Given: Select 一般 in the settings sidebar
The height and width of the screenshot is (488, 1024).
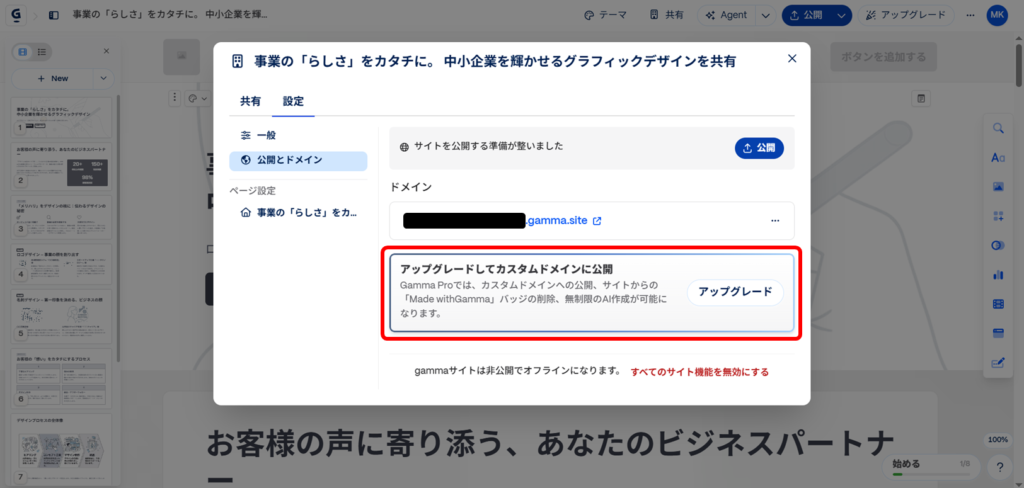Looking at the screenshot, I should tap(265, 135).
